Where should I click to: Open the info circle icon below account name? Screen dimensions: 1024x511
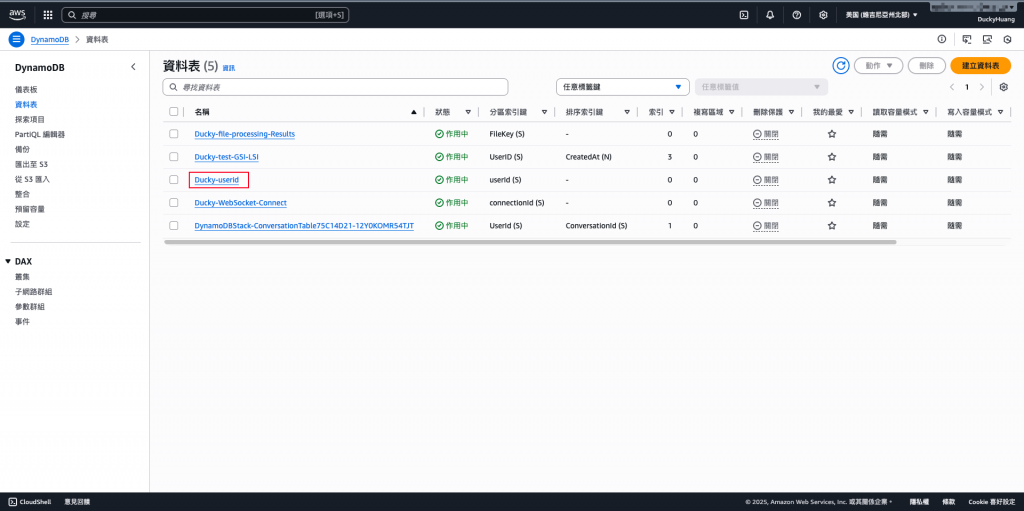pos(942,39)
